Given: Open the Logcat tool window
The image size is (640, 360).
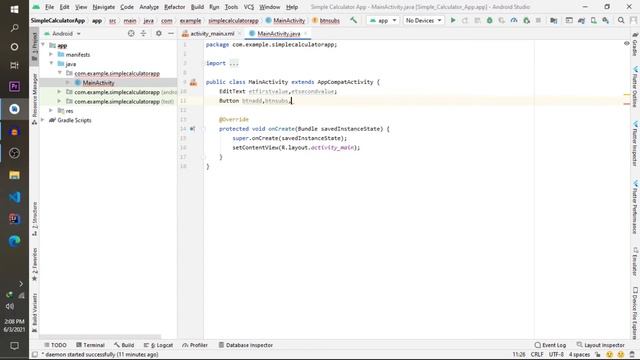Looking at the screenshot, I should [159, 345].
